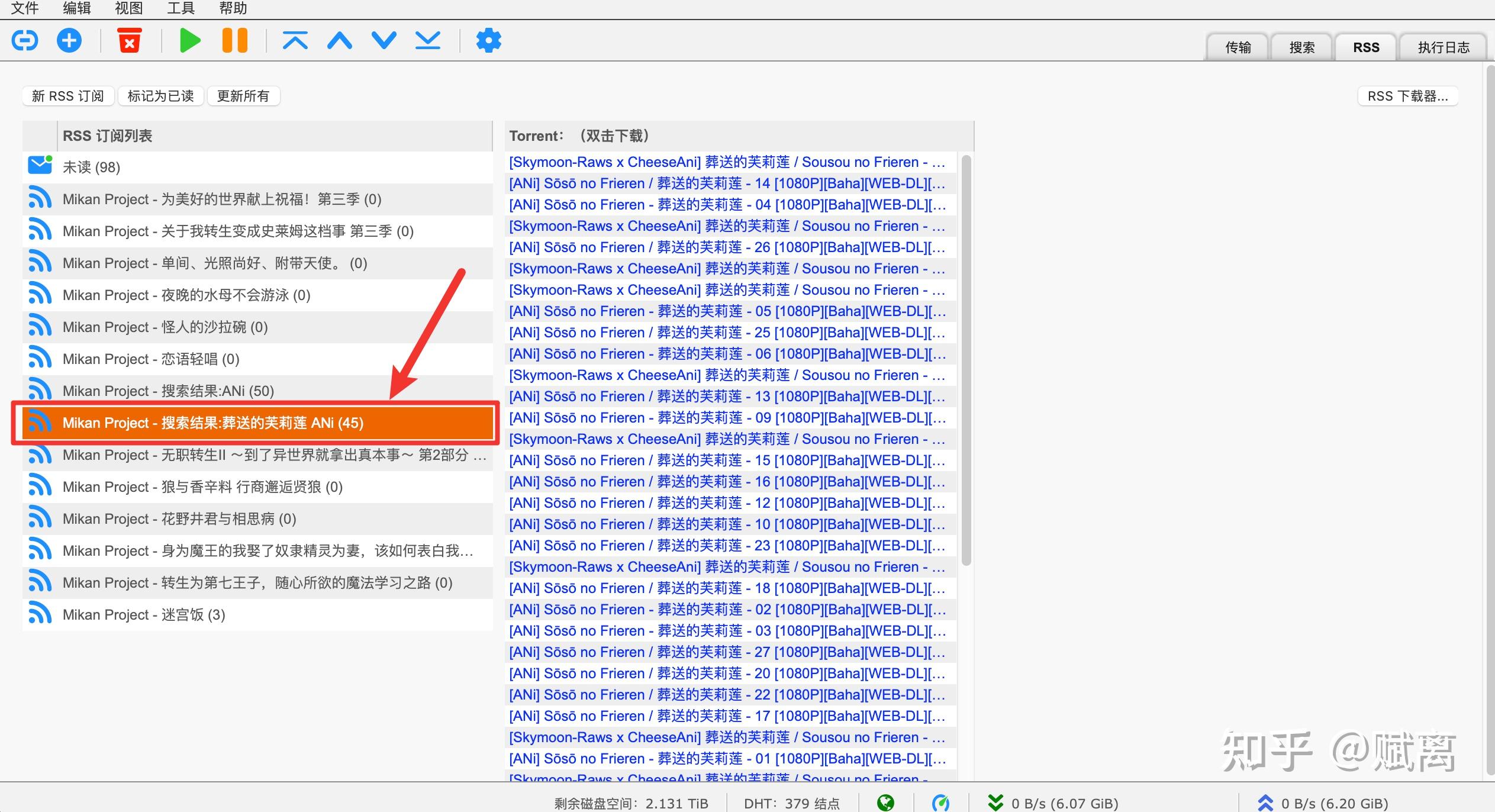Click the 新 RSS 订阅 button

67,96
